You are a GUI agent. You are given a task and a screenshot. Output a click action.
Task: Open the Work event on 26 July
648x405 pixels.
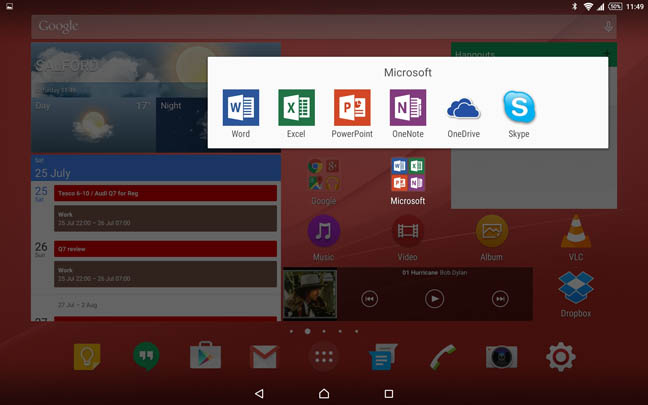click(x=165, y=274)
